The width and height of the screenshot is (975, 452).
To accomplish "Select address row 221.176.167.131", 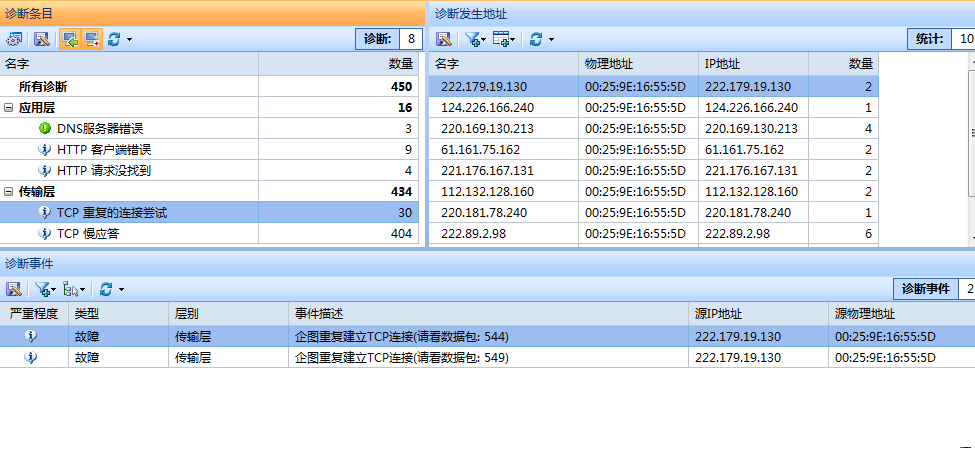I will [x=654, y=170].
